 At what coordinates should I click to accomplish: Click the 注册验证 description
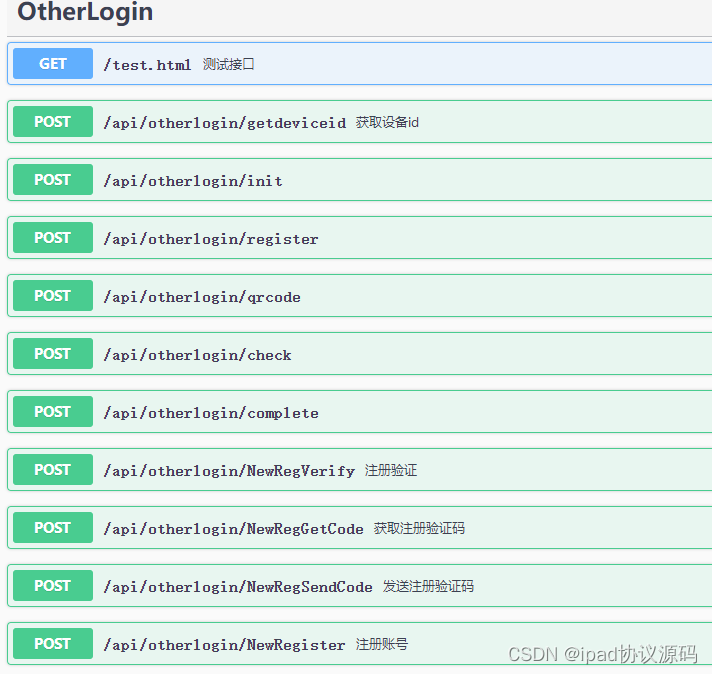coord(391,470)
